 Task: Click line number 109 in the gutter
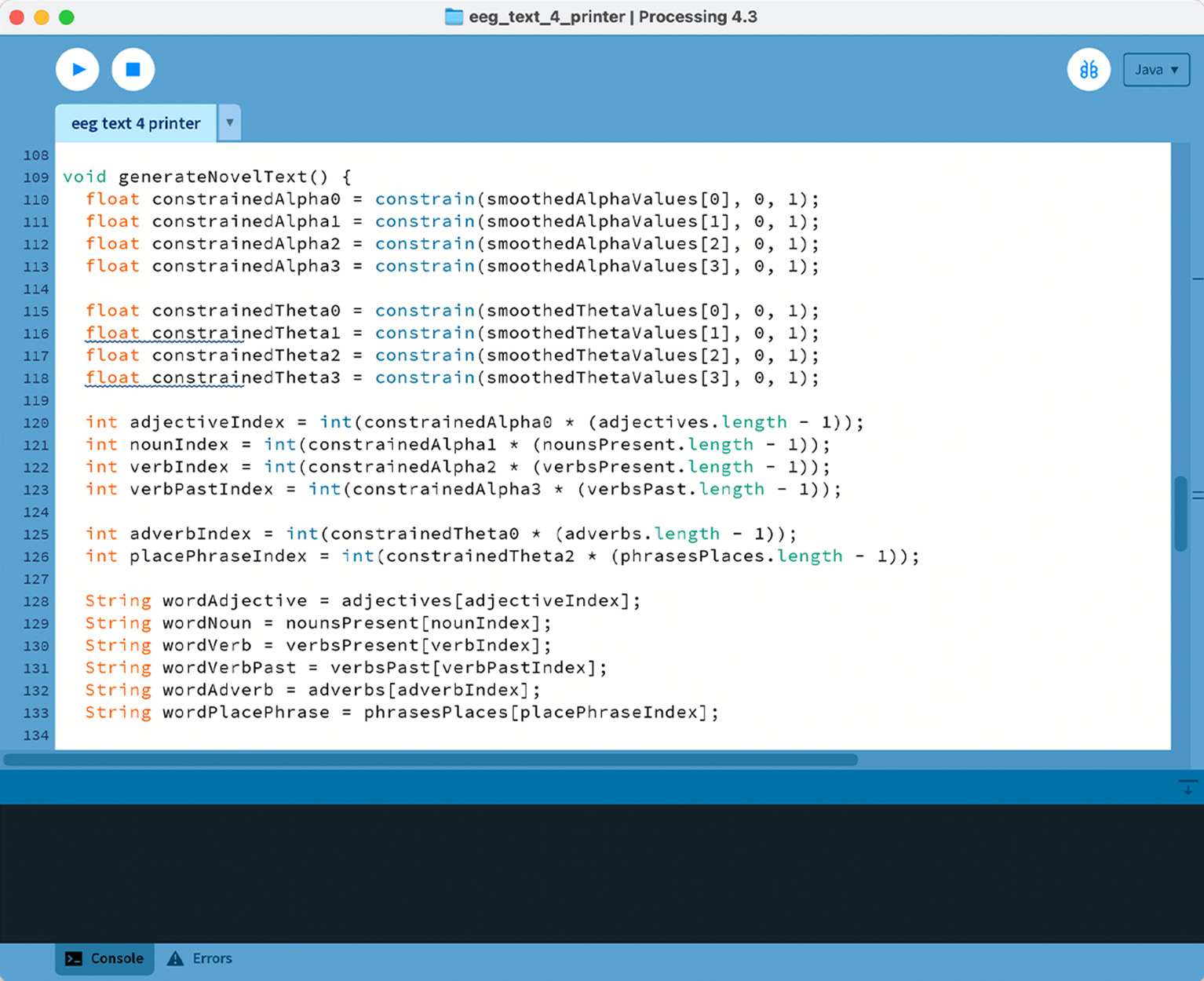[x=36, y=177]
